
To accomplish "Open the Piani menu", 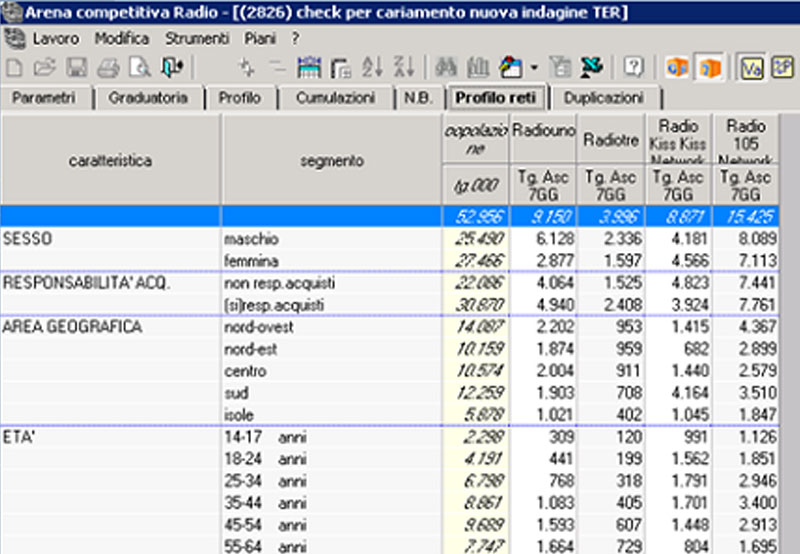I will [260, 39].
